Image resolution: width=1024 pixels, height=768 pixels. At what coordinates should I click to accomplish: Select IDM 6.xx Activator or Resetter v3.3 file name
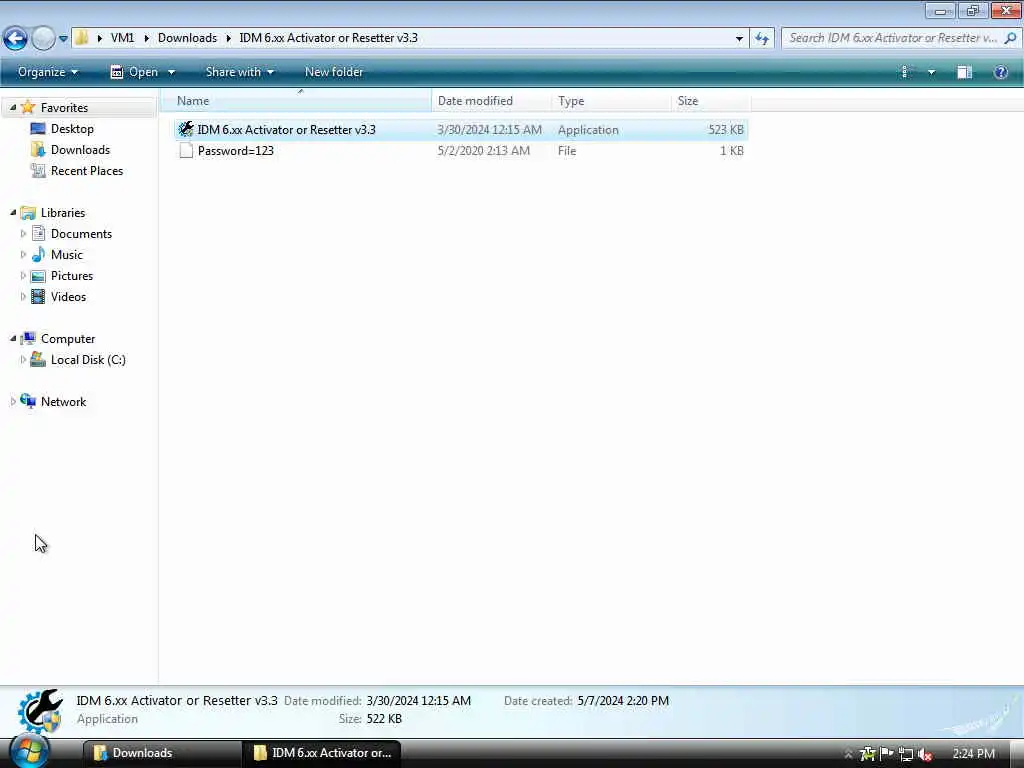287,130
